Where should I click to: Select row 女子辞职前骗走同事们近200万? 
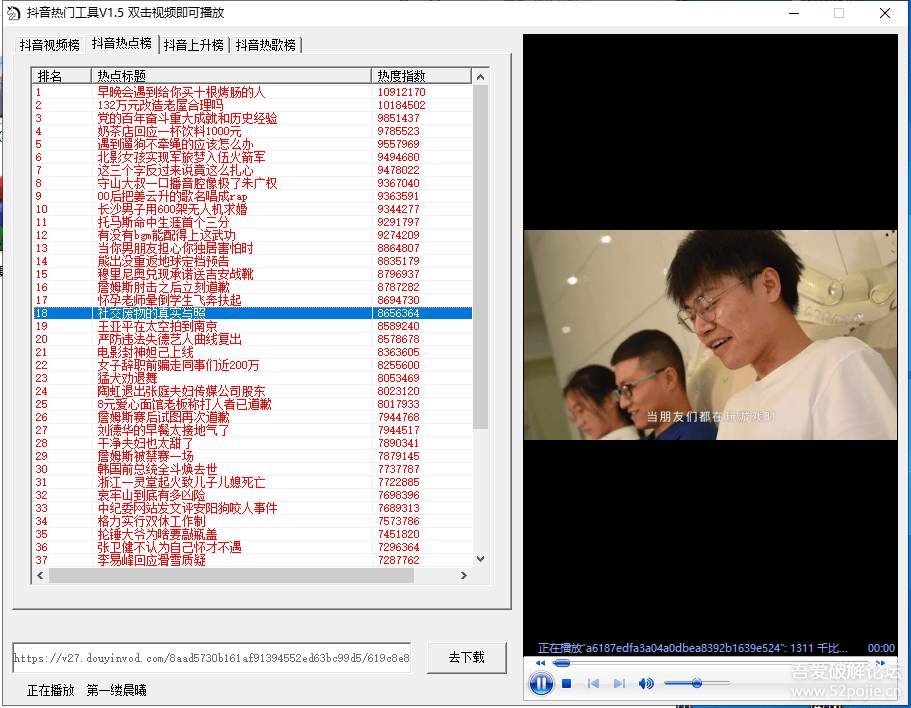(x=252, y=365)
